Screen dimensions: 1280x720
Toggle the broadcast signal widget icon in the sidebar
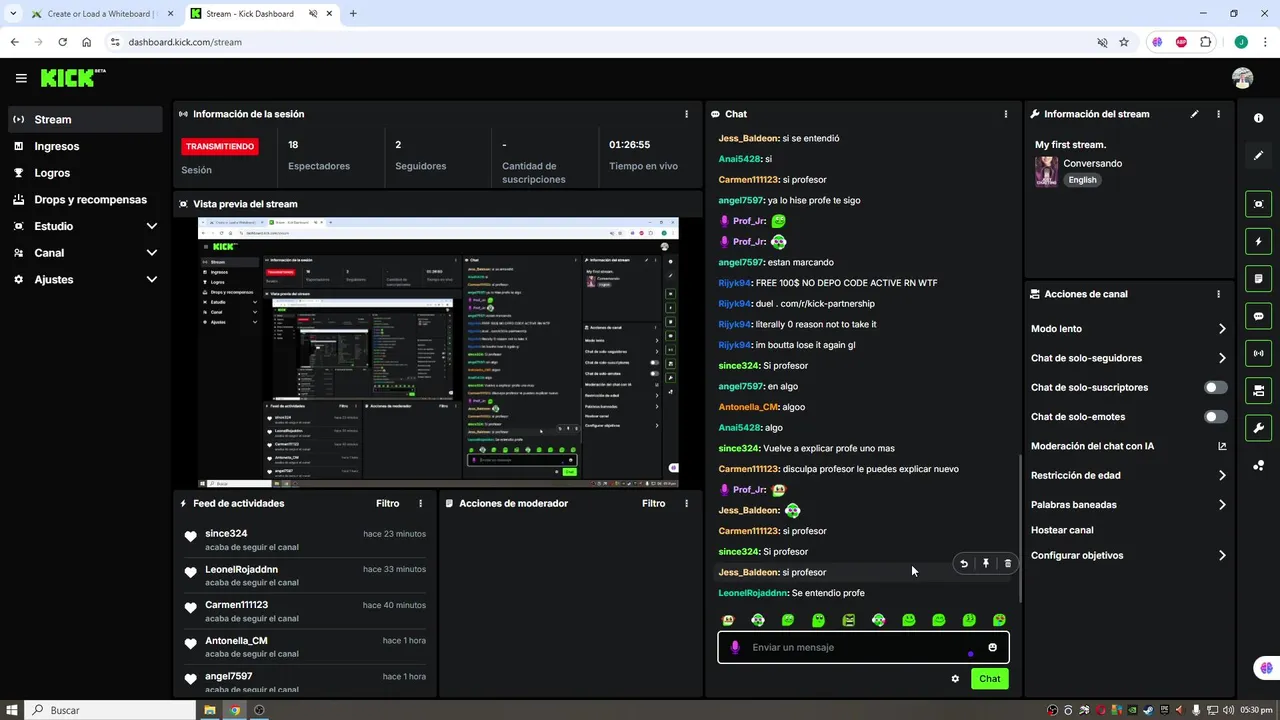[1258, 353]
